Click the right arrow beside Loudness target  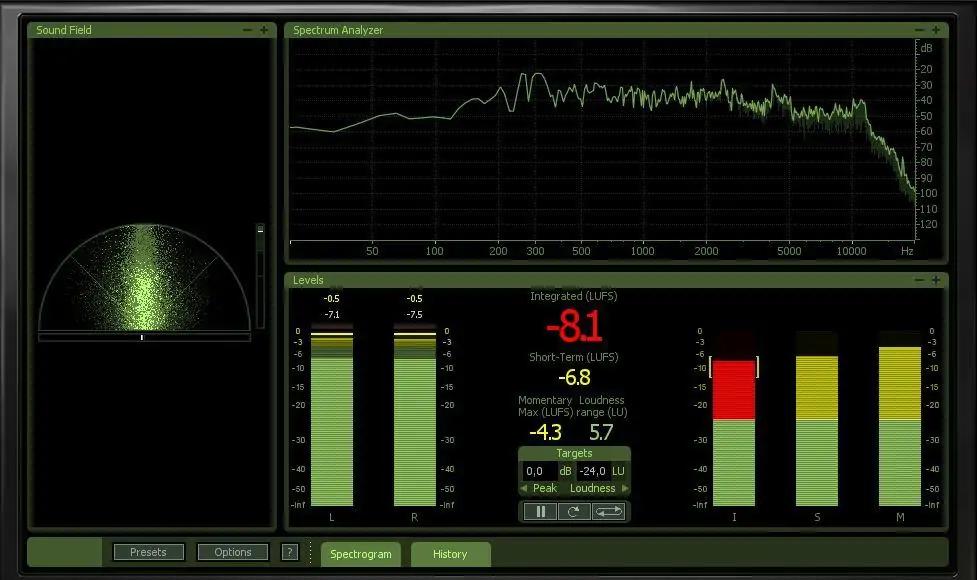[626, 488]
